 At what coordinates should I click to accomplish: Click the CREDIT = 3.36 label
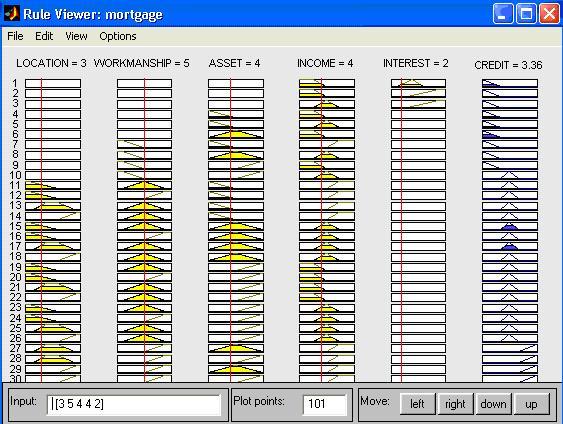[508, 65]
